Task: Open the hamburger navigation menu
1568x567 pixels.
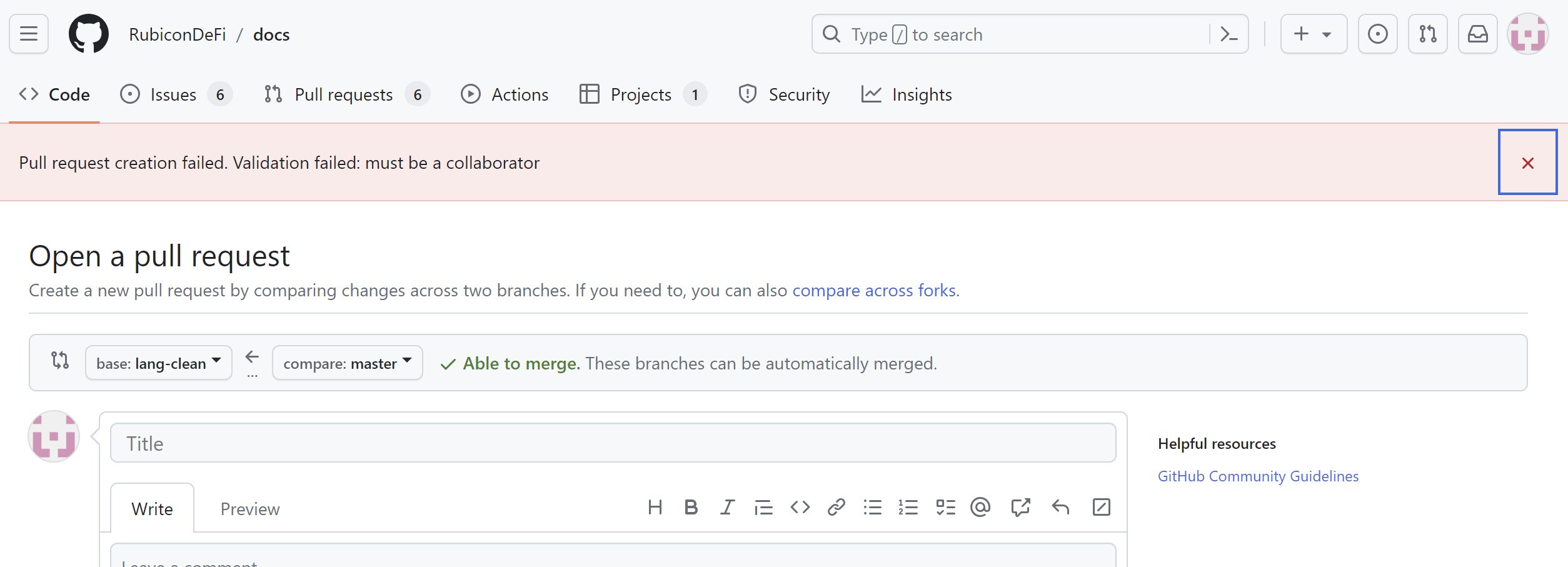Action: (x=29, y=34)
